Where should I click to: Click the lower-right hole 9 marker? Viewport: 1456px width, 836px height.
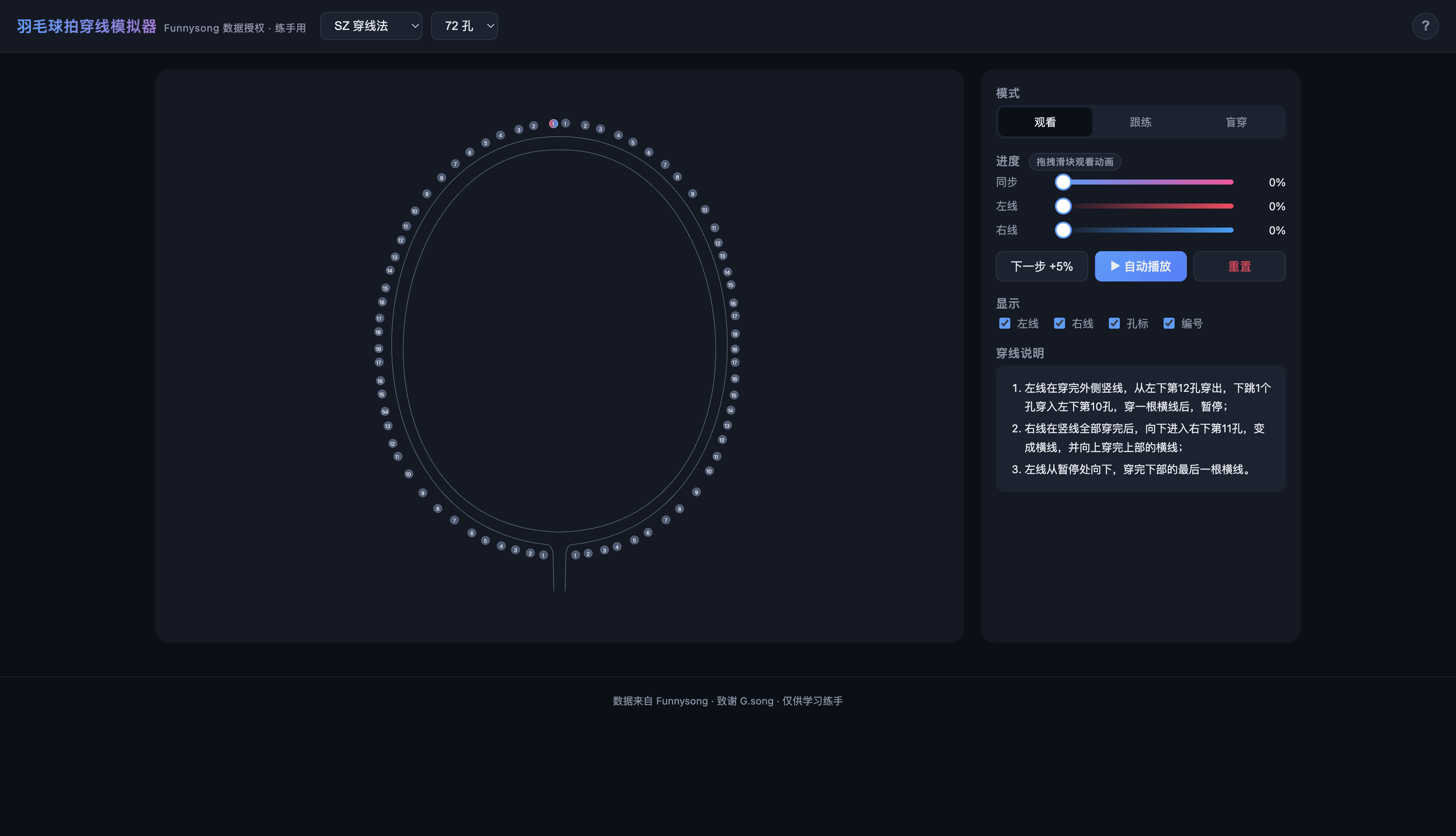point(696,492)
